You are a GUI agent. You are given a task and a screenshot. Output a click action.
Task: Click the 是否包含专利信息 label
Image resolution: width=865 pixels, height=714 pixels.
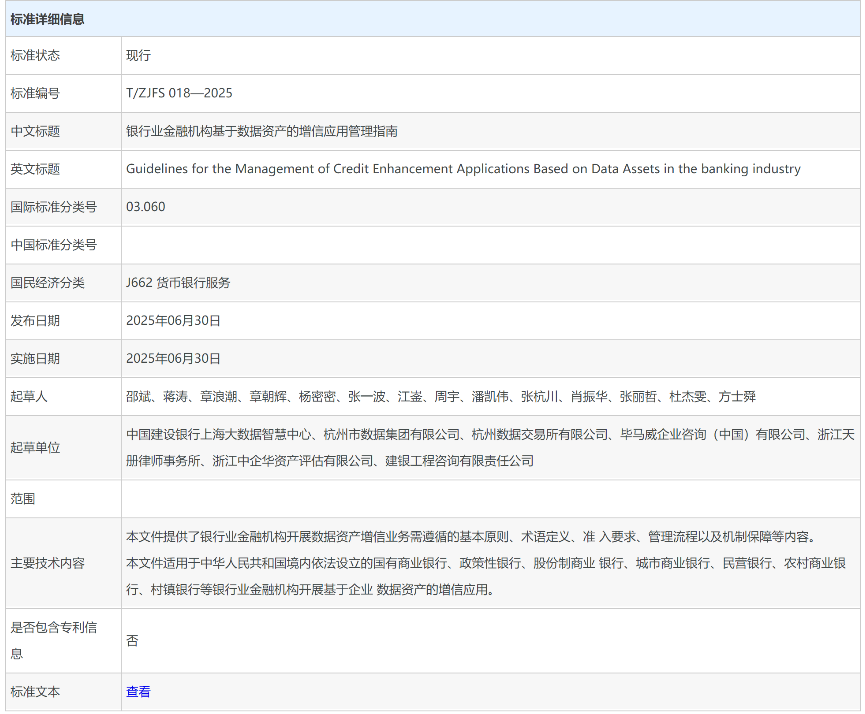[x=54, y=641]
